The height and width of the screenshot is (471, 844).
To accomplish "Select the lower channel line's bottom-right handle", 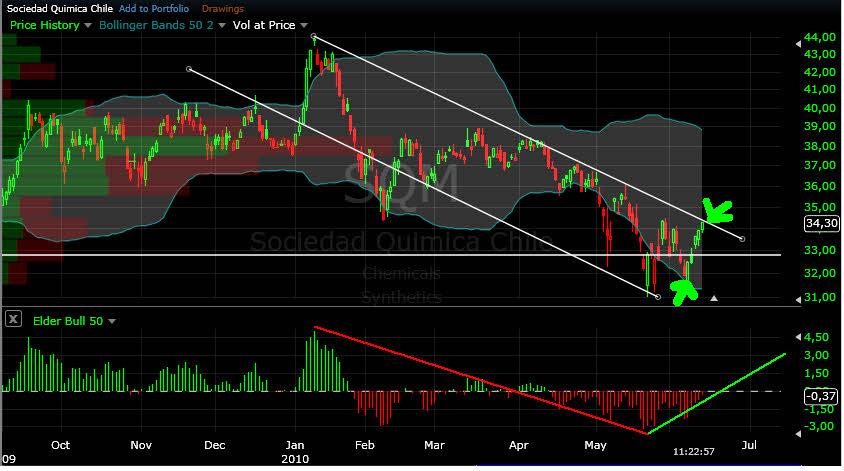I will click(658, 297).
